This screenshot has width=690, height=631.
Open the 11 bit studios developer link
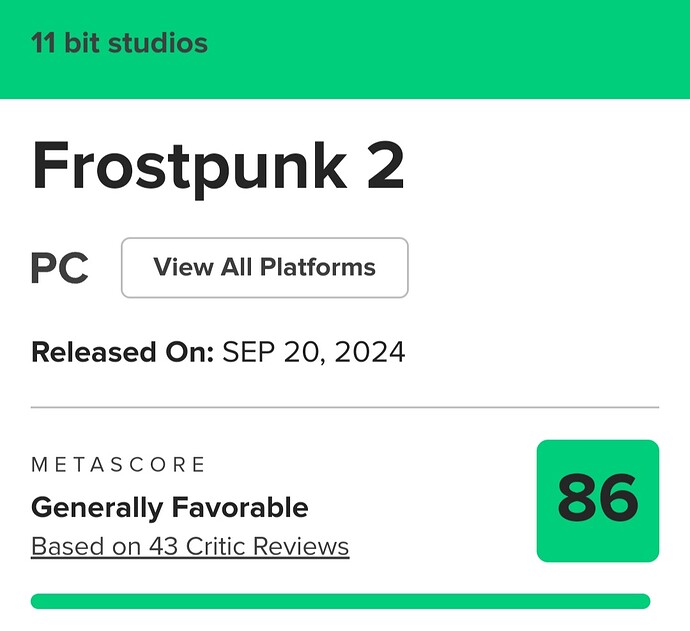pos(119,43)
